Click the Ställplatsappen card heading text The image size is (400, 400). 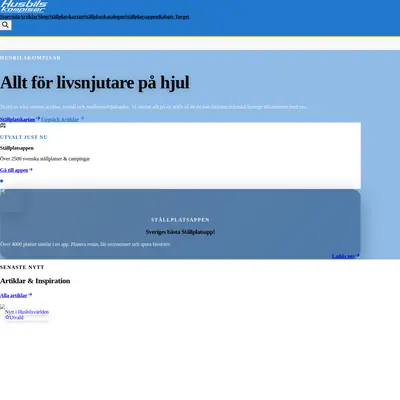click(x=17, y=148)
